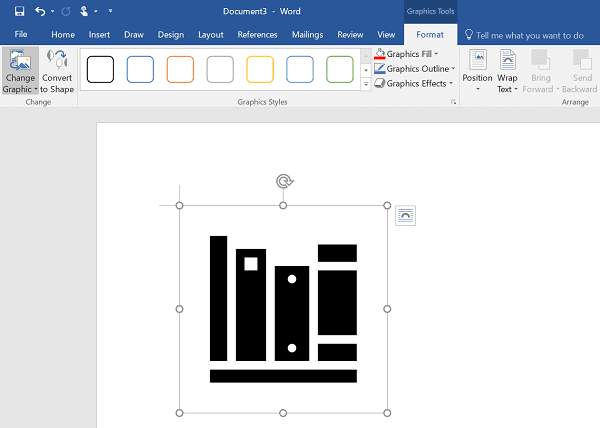Apply the yellow outline graphics style
Image resolution: width=600 pixels, height=428 pixels.
point(260,69)
